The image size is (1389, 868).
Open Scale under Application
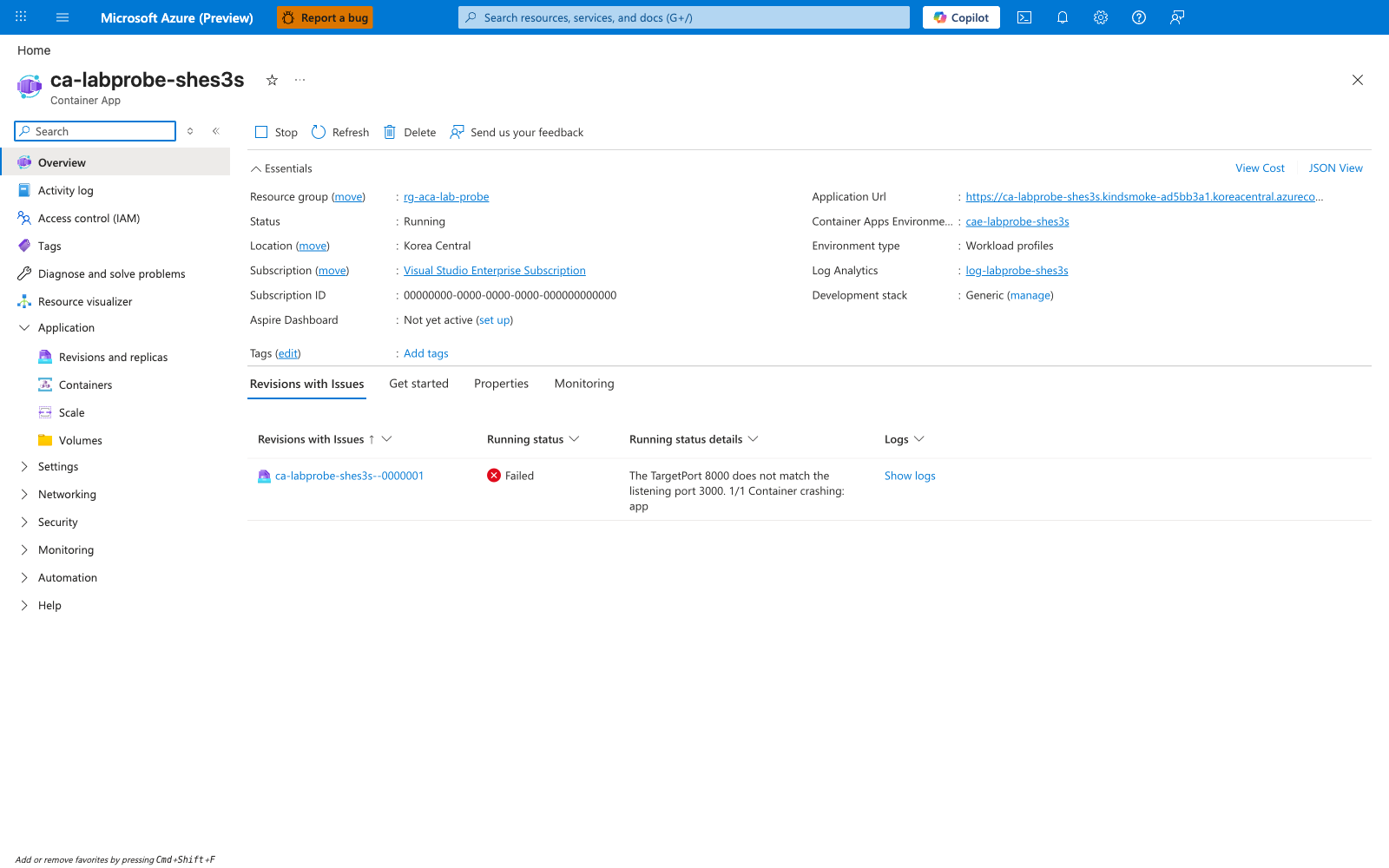[71, 412]
